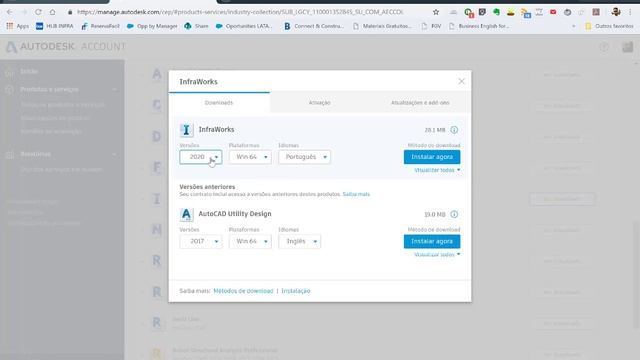The width and height of the screenshot is (640, 360).
Task: Bookmark page with the star icon
Action: (436, 12)
